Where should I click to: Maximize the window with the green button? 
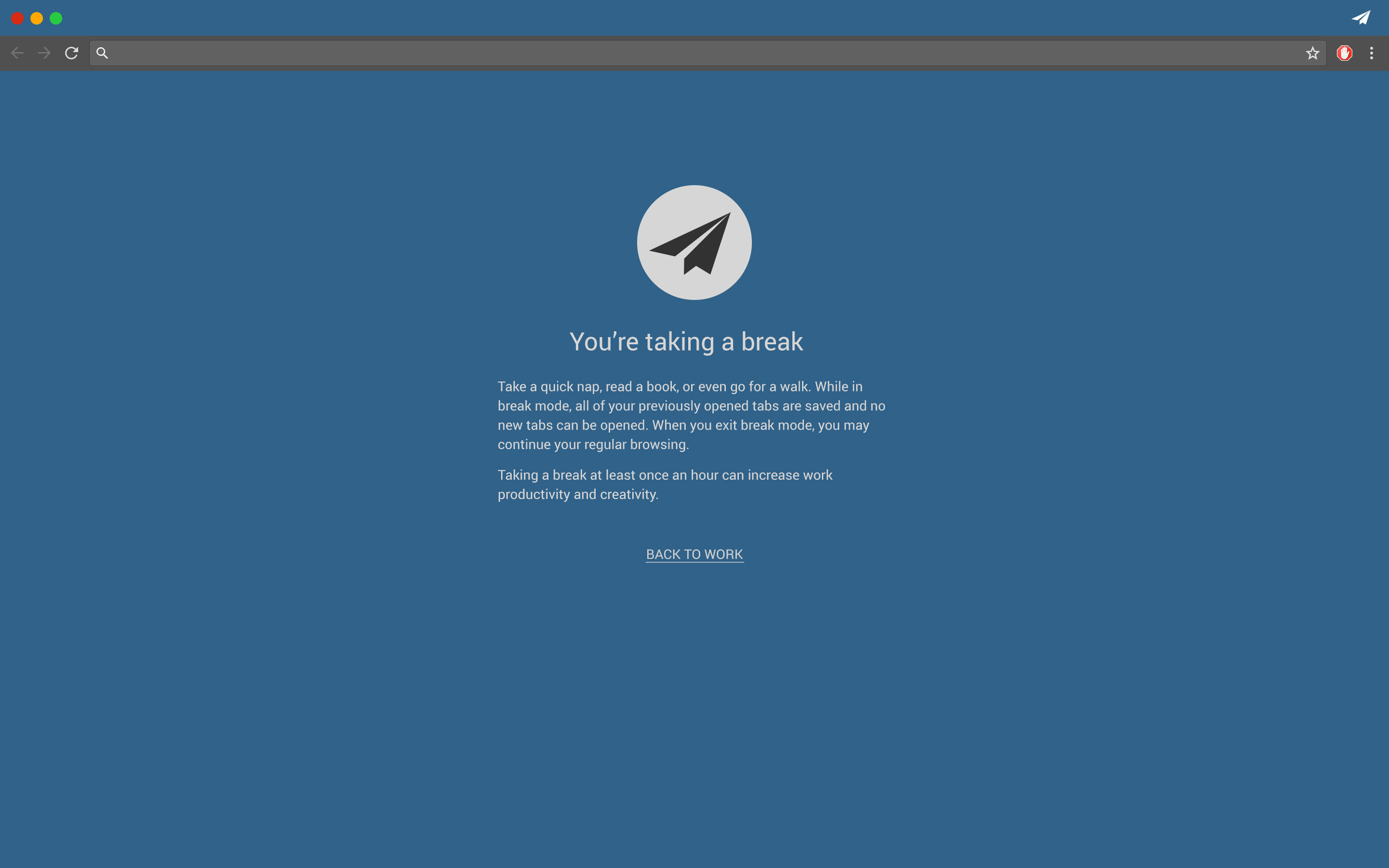point(56,18)
